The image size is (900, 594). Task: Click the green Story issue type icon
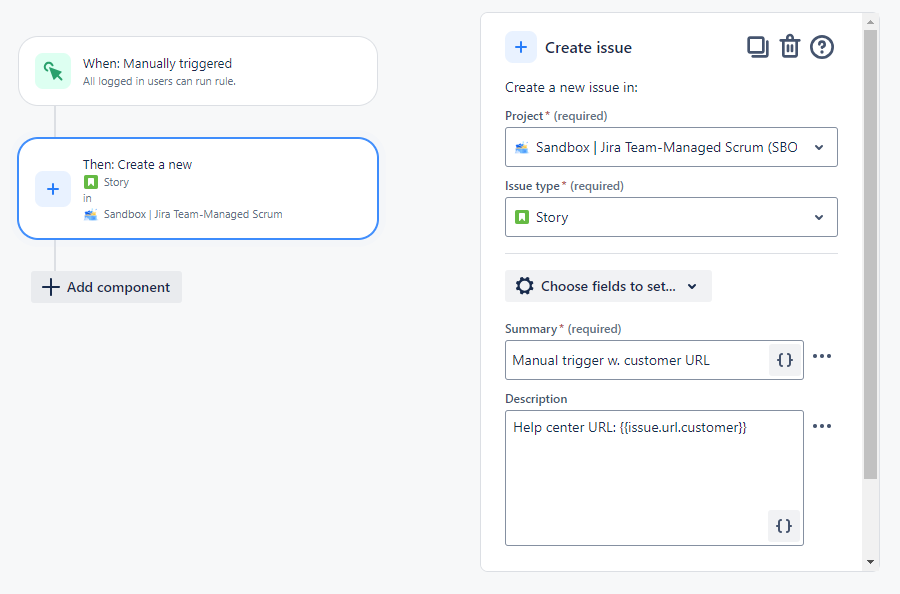[521, 217]
